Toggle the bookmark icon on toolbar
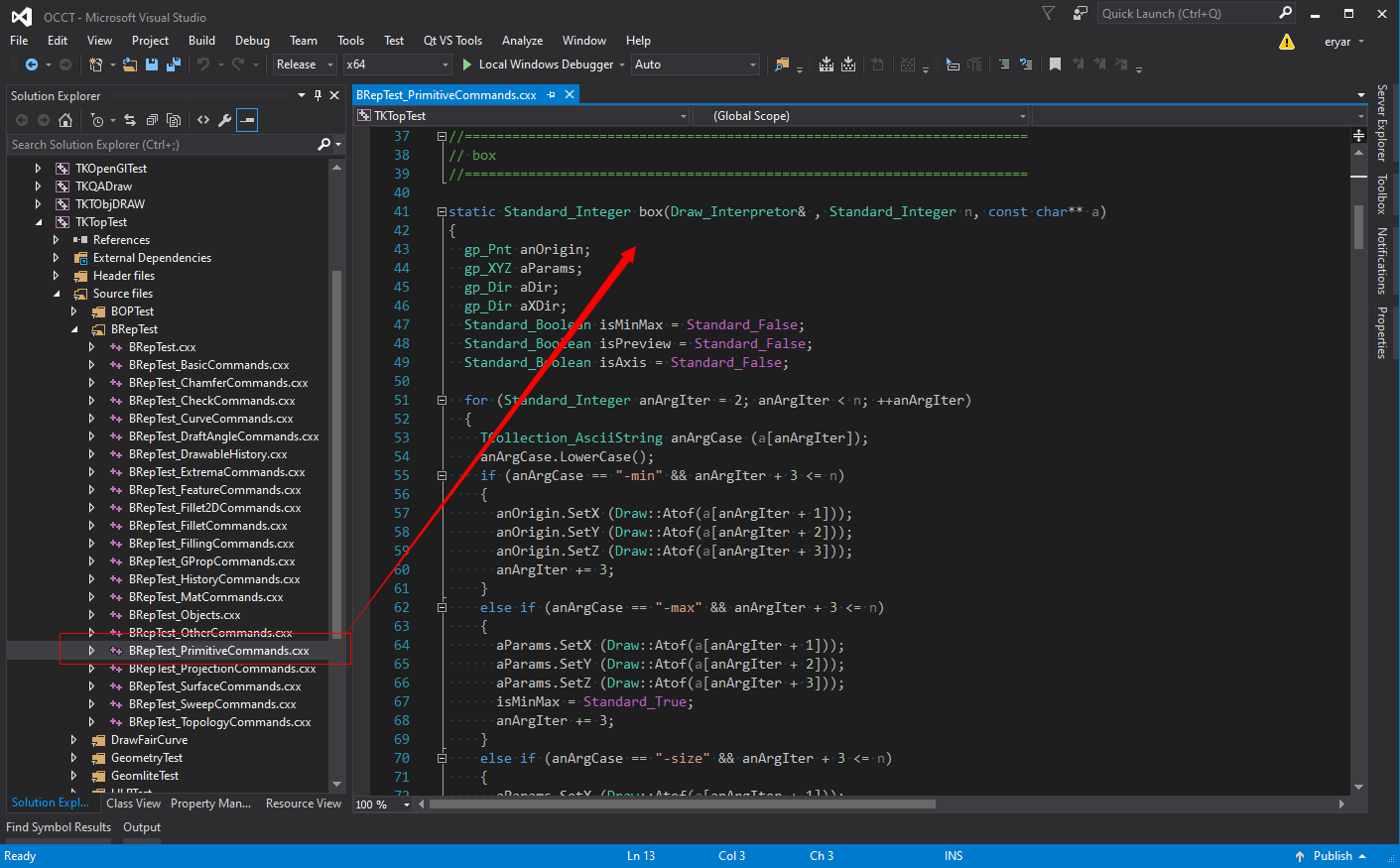This screenshot has height=868, width=1400. pos(1055,64)
